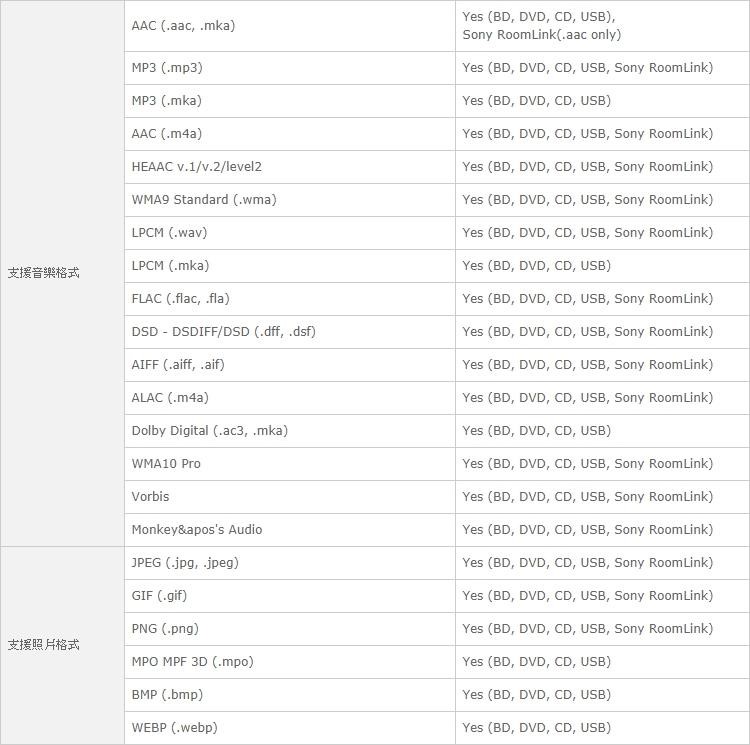
Task: Click the Monkey's Audio format cell
Action: (x=290, y=530)
